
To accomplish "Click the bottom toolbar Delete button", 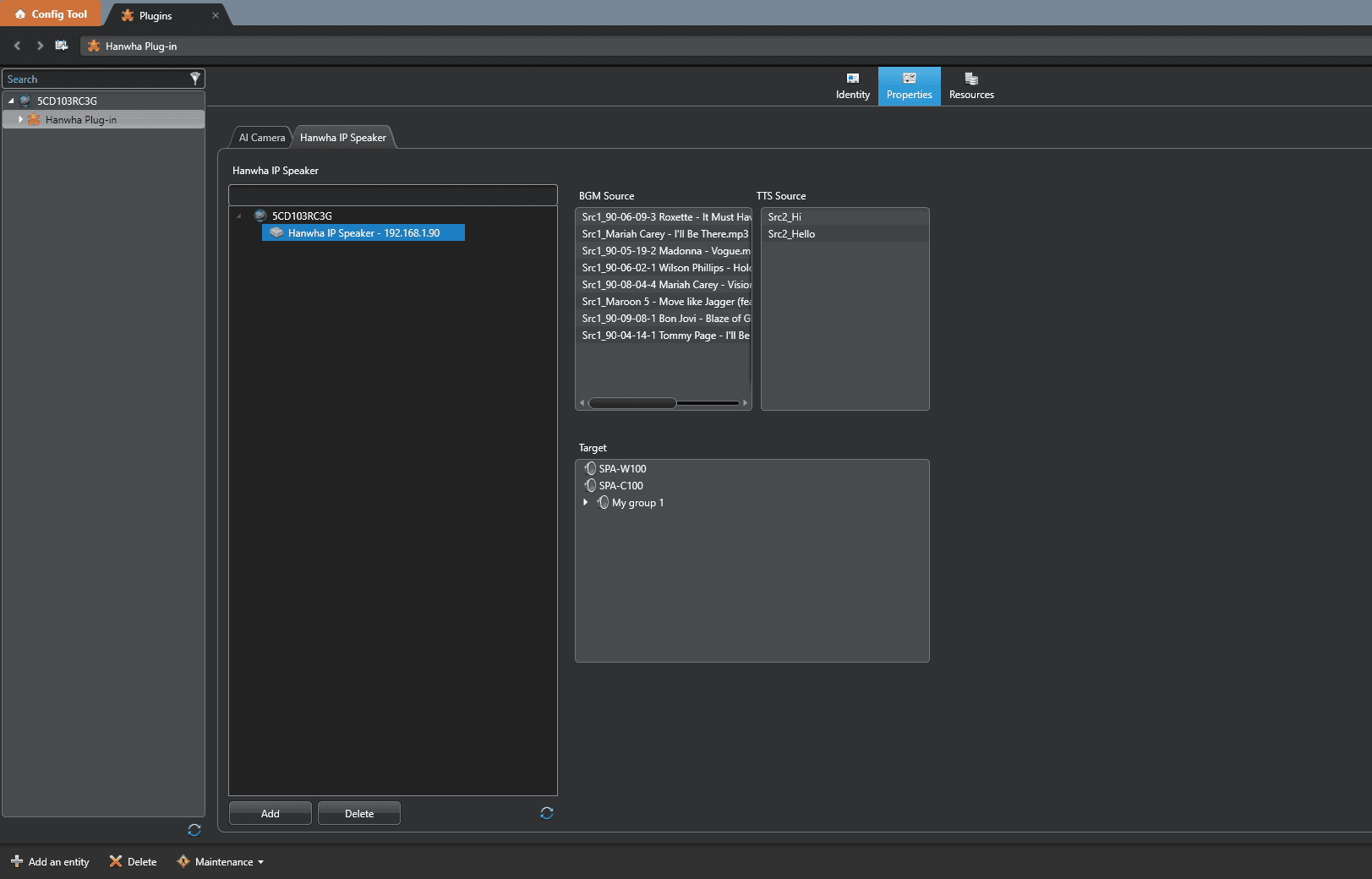I will (133, 862).
